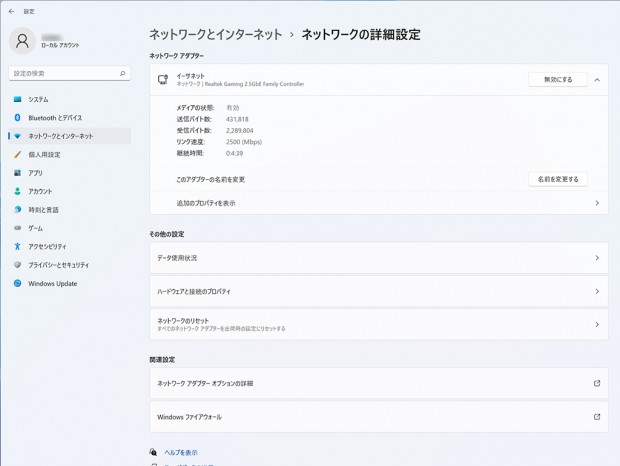Viewport: 620px width, 466px height.
Task: Open データ使用状況 settings row
Action: click(x=378, y=258)
